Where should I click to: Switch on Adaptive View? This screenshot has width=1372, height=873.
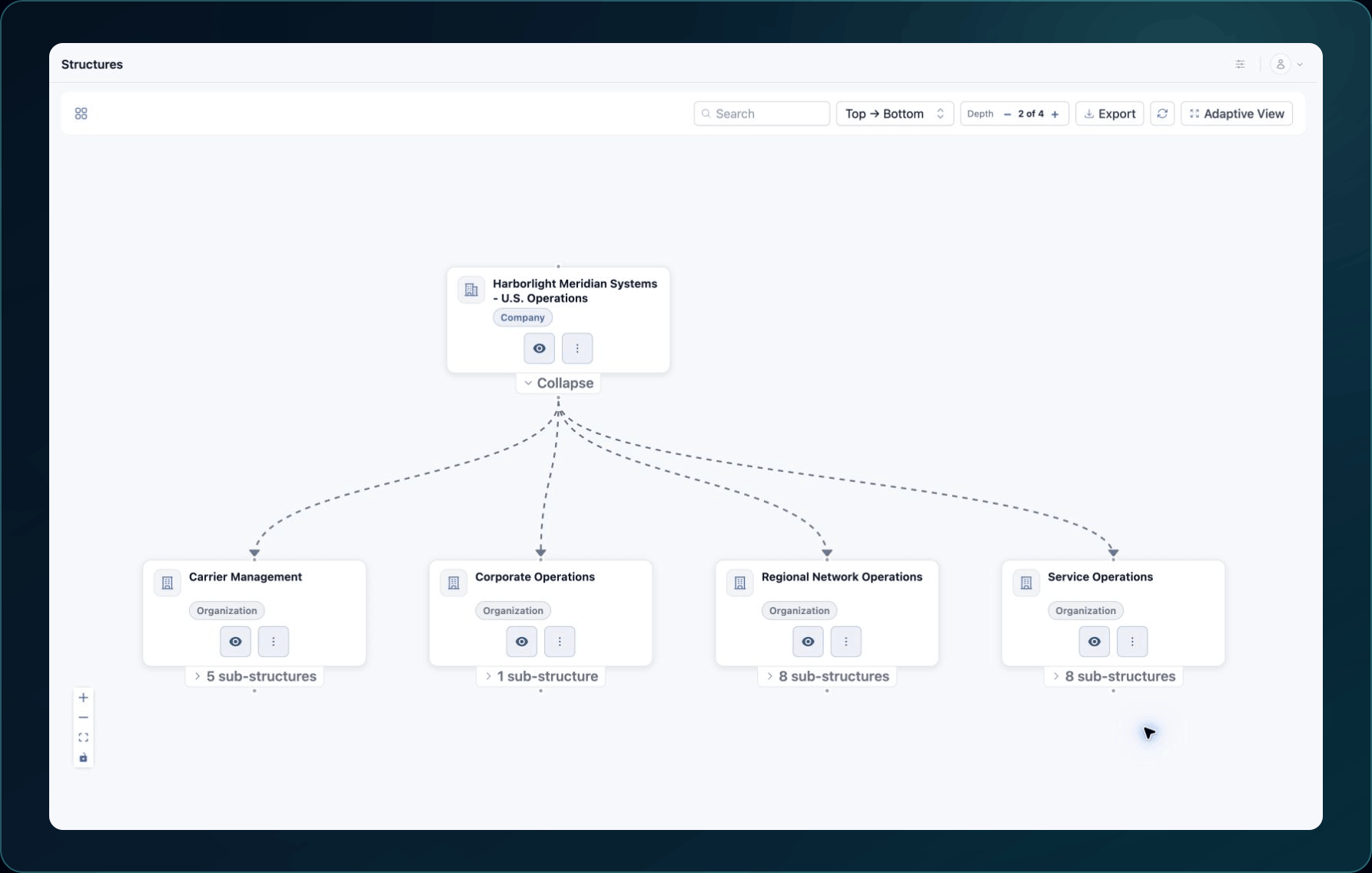(1237, 114)
